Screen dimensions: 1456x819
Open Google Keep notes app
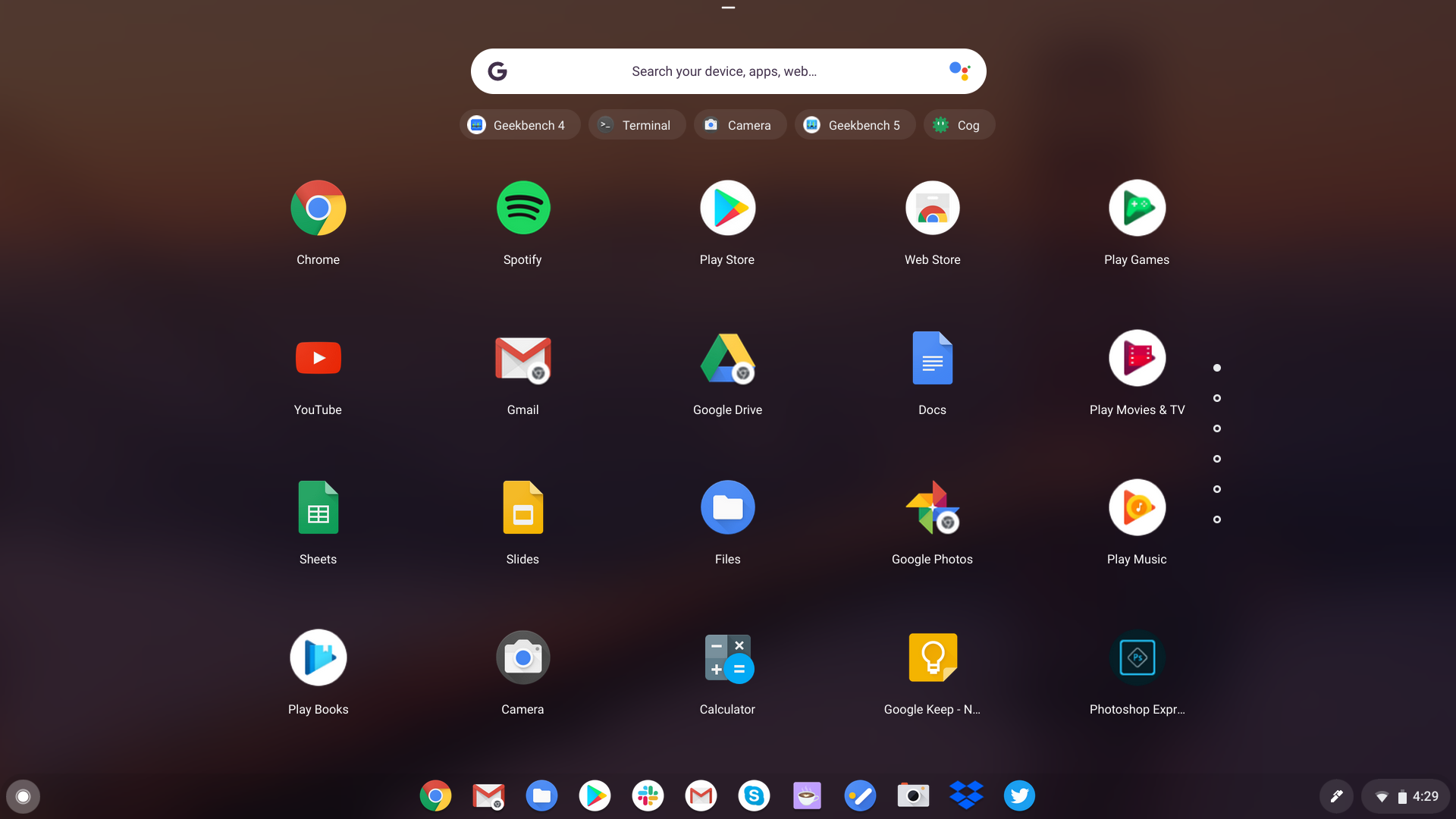(932, 658)
